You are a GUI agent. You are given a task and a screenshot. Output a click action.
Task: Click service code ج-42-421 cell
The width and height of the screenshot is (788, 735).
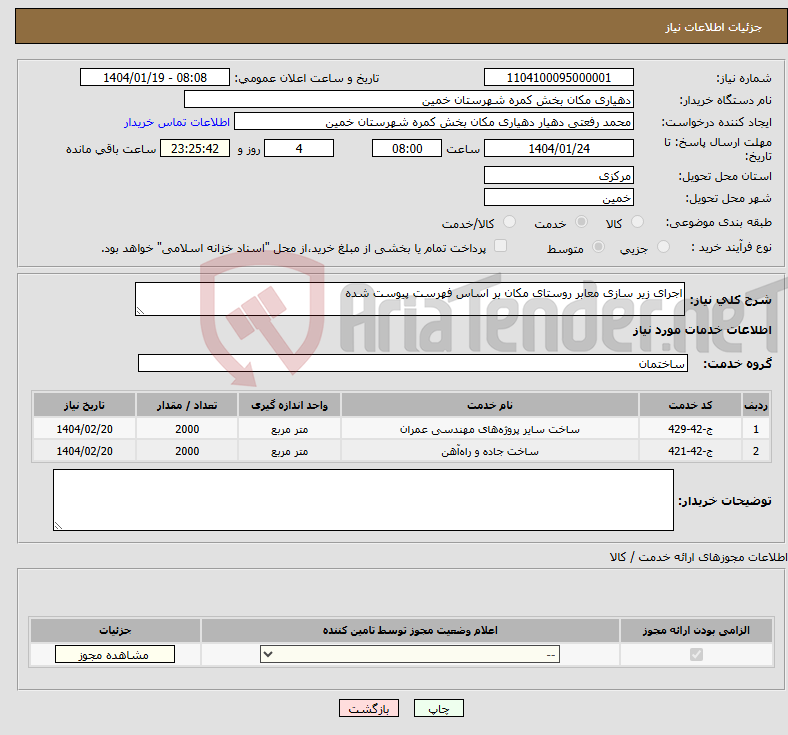691,451
